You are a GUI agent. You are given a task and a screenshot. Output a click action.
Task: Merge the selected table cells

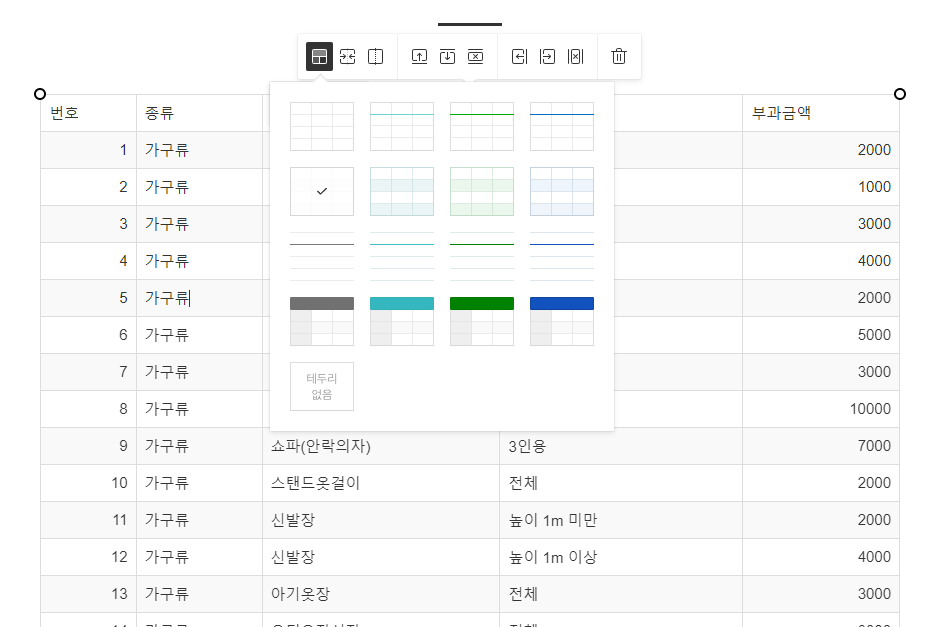click(x=347, y=56)
